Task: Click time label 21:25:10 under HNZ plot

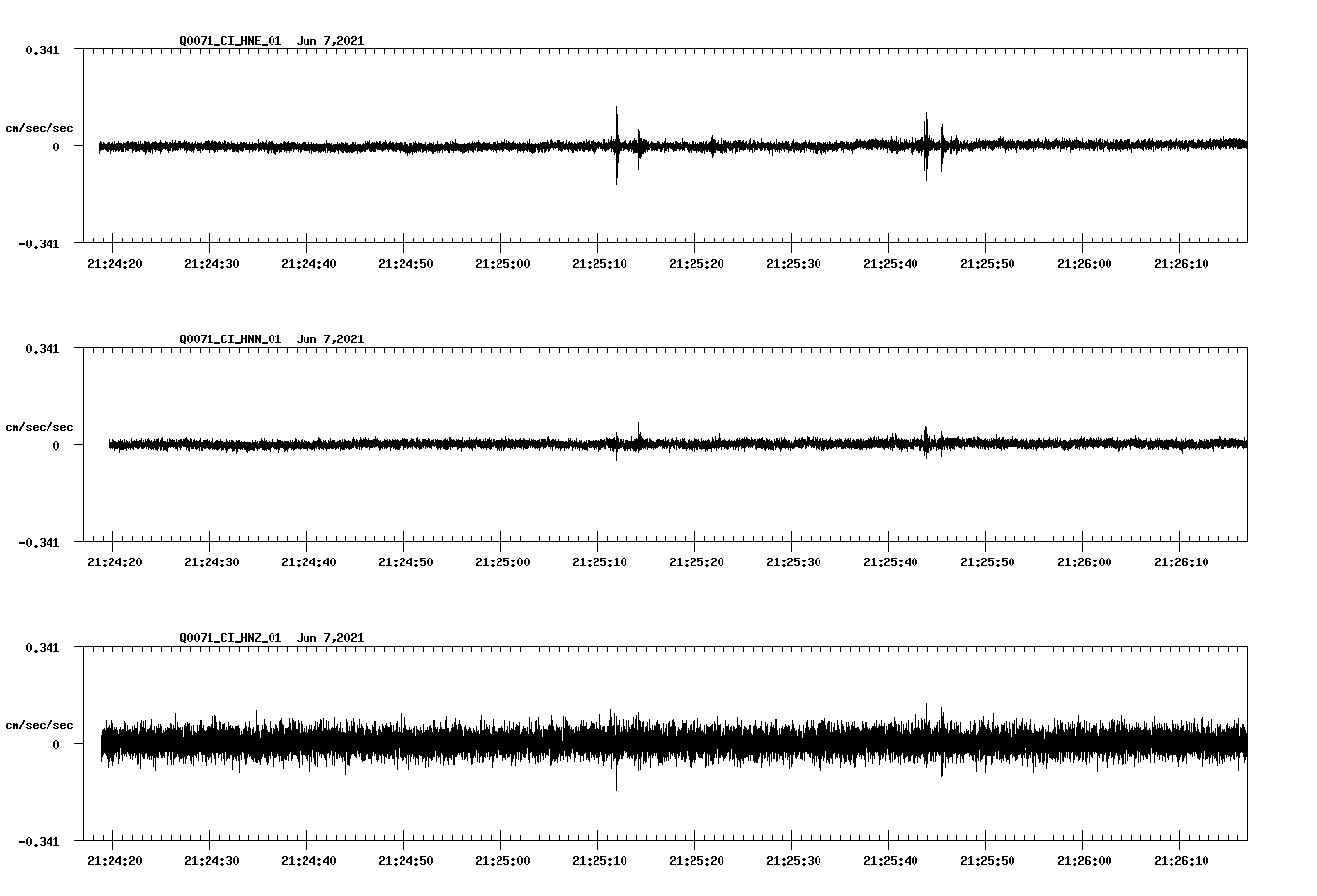Action: [599, 860]
